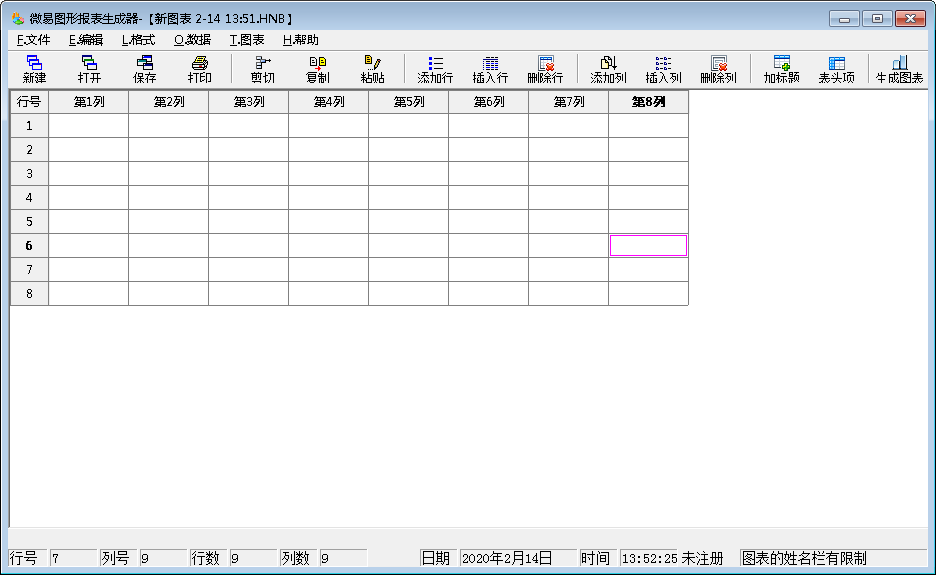The height and width of the screenshot is (575, 936).
Task: Click the 打开 (Open) toolbar icon
Action: [89, 69]
